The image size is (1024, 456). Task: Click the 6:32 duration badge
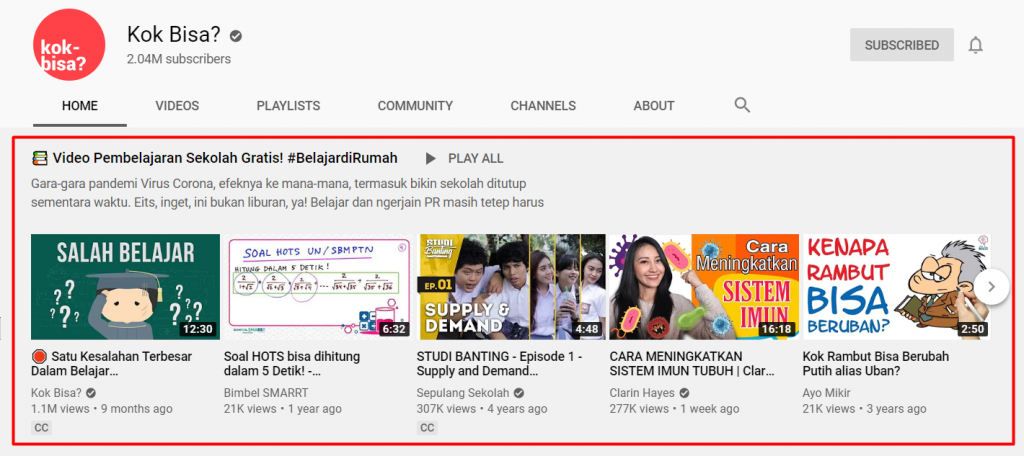(394, 329)
